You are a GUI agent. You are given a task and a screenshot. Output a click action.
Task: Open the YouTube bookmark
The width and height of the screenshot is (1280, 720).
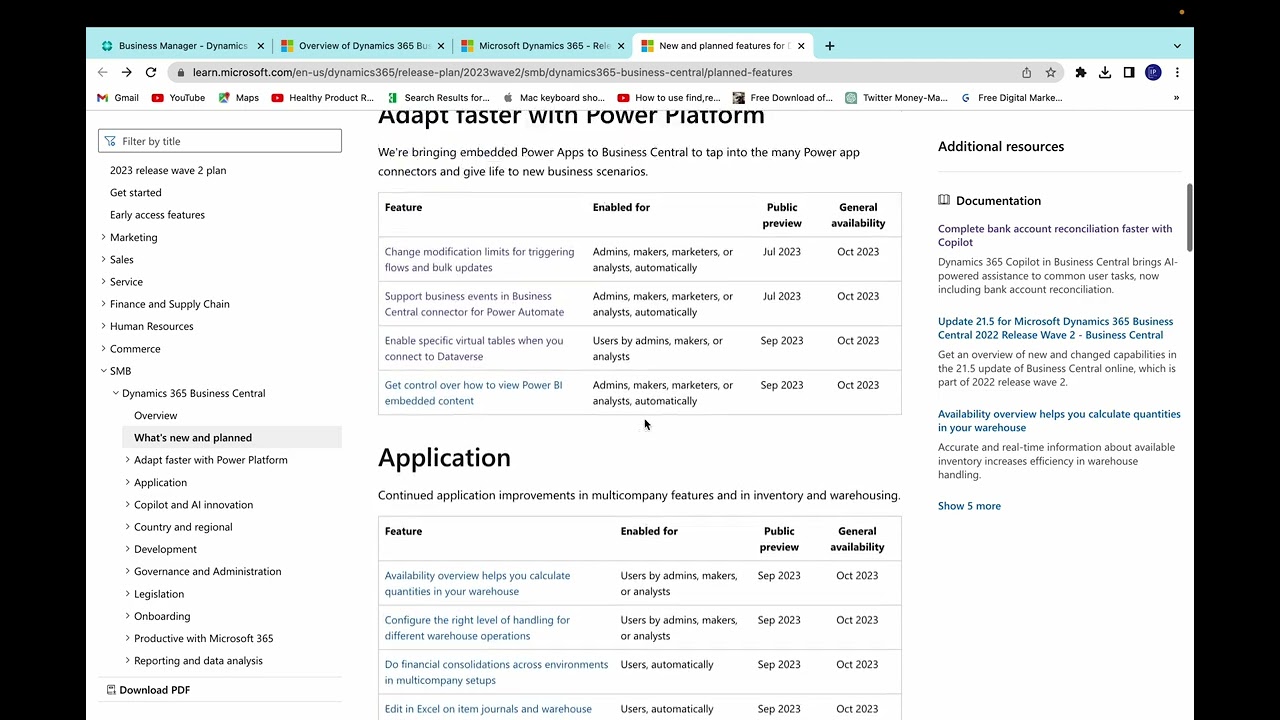(x=178, y=98)
